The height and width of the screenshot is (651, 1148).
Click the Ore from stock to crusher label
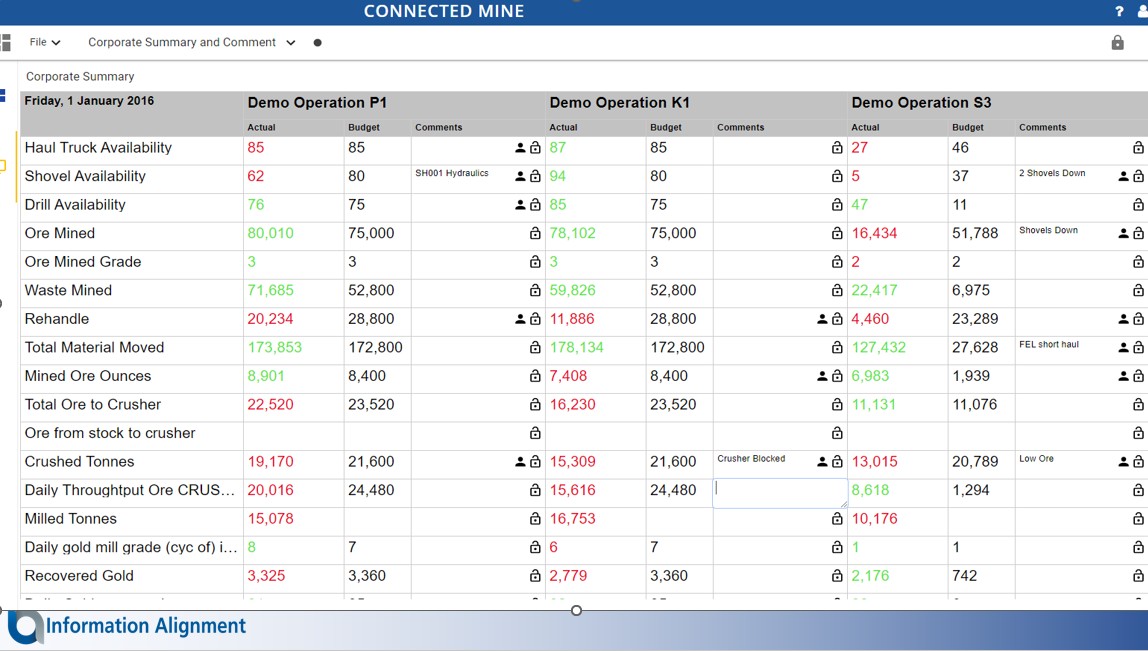click(110, 433)
